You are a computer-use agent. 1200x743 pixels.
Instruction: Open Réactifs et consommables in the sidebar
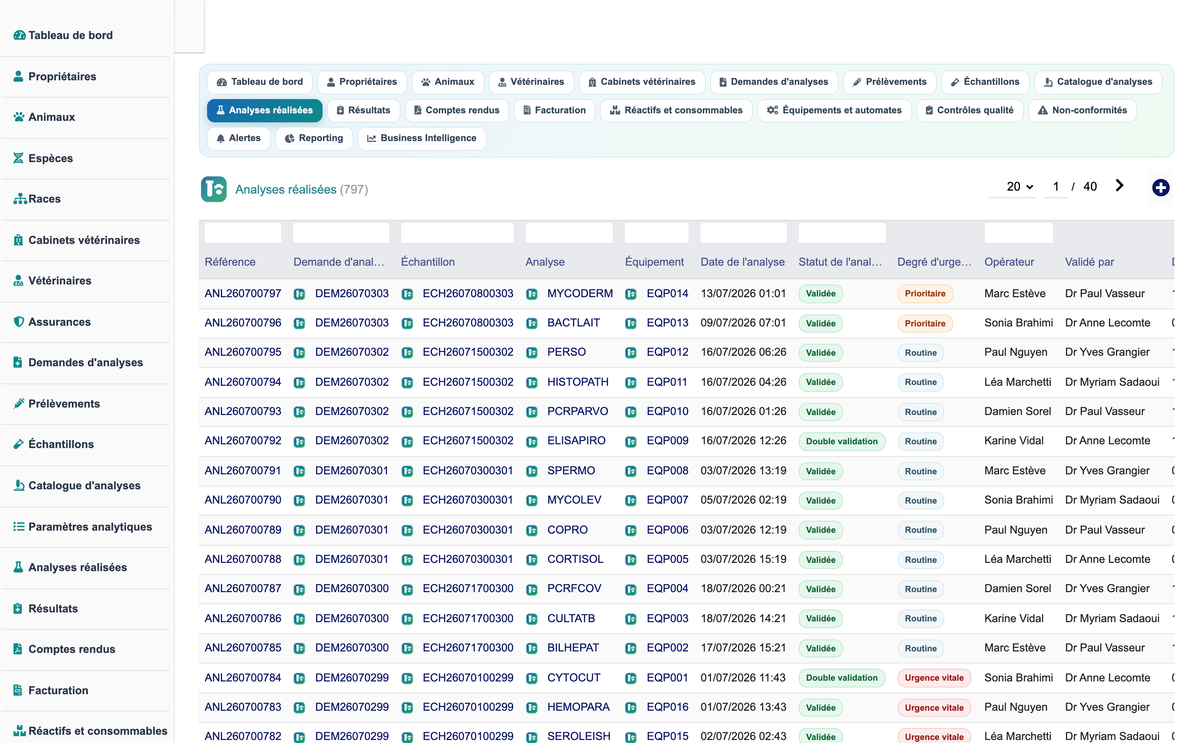click(98, 731)
